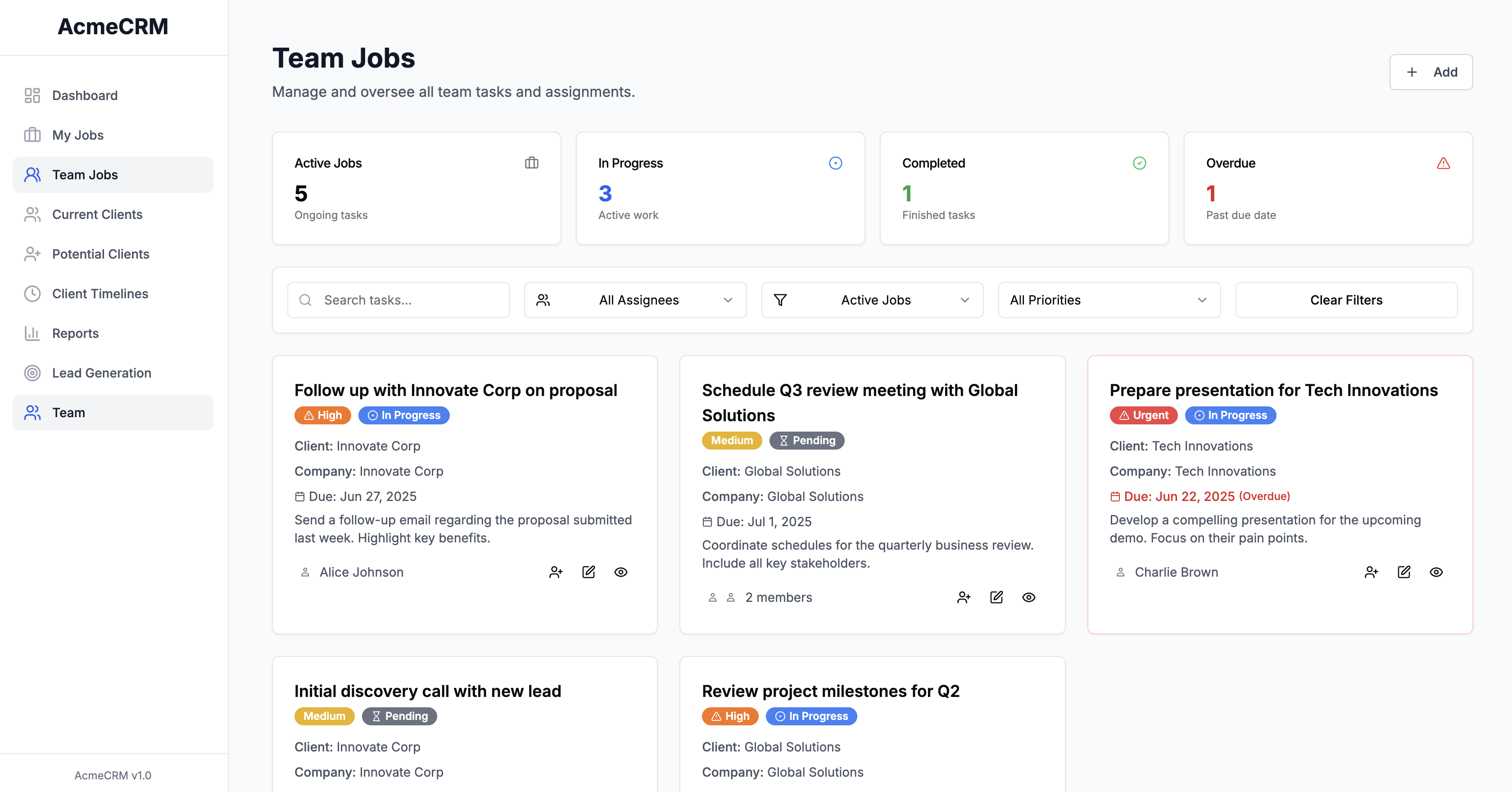The image size is (1512, 792).
Task: Click the Alice Johnson assignee name
Action: 362,572
